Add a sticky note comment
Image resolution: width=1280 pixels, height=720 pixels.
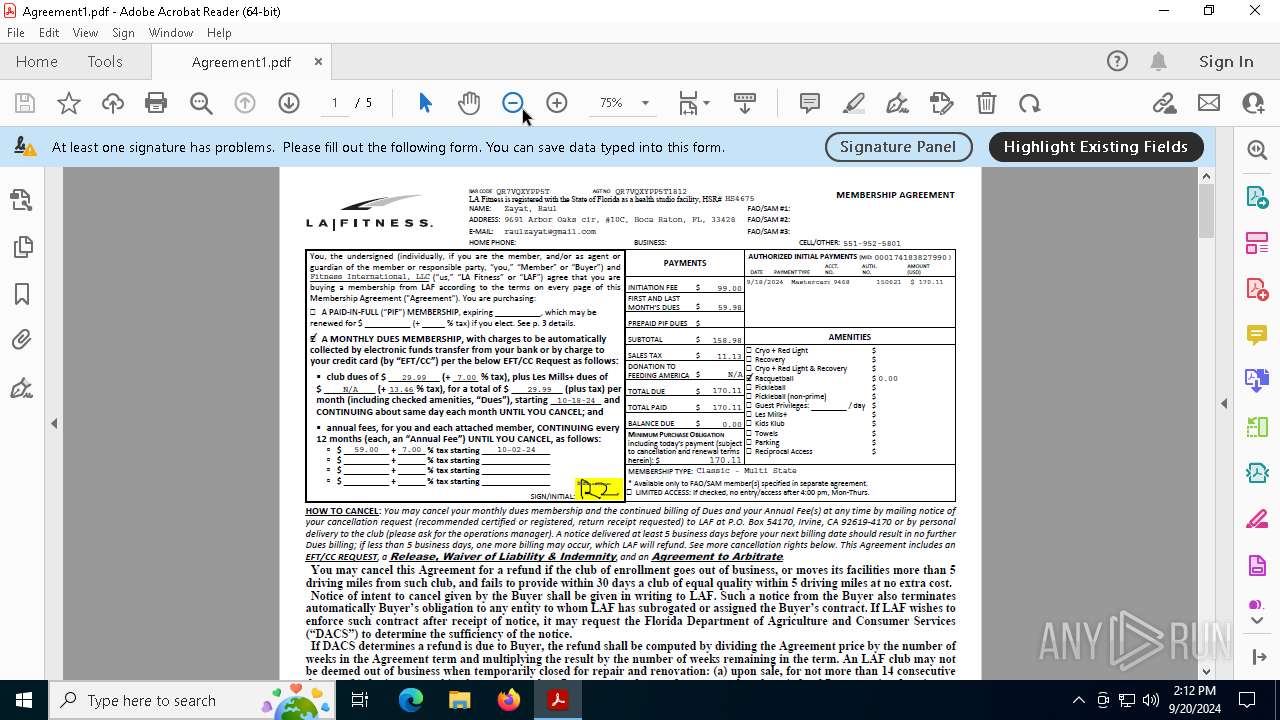[810, 103]
